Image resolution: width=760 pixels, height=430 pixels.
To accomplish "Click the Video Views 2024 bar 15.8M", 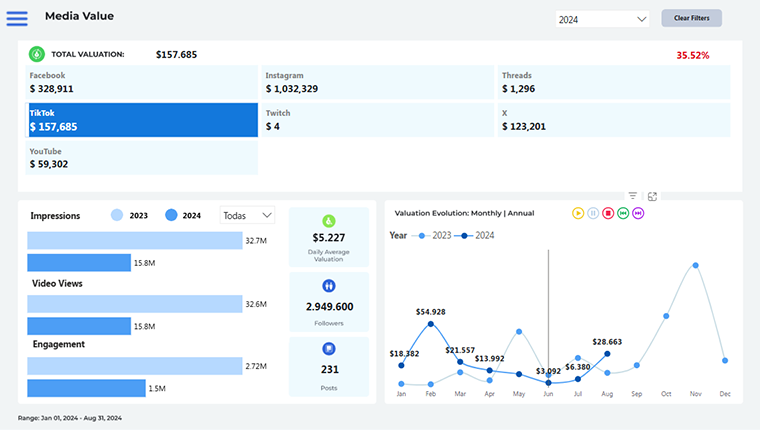I will 79,326.
